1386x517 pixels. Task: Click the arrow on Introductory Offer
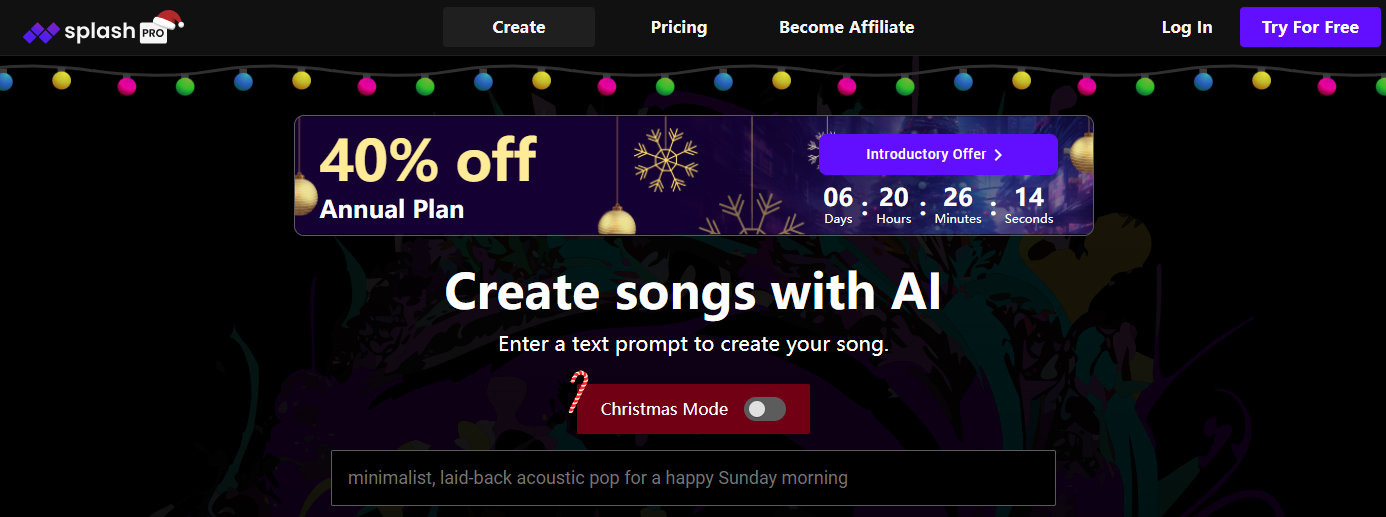point(998,155)
